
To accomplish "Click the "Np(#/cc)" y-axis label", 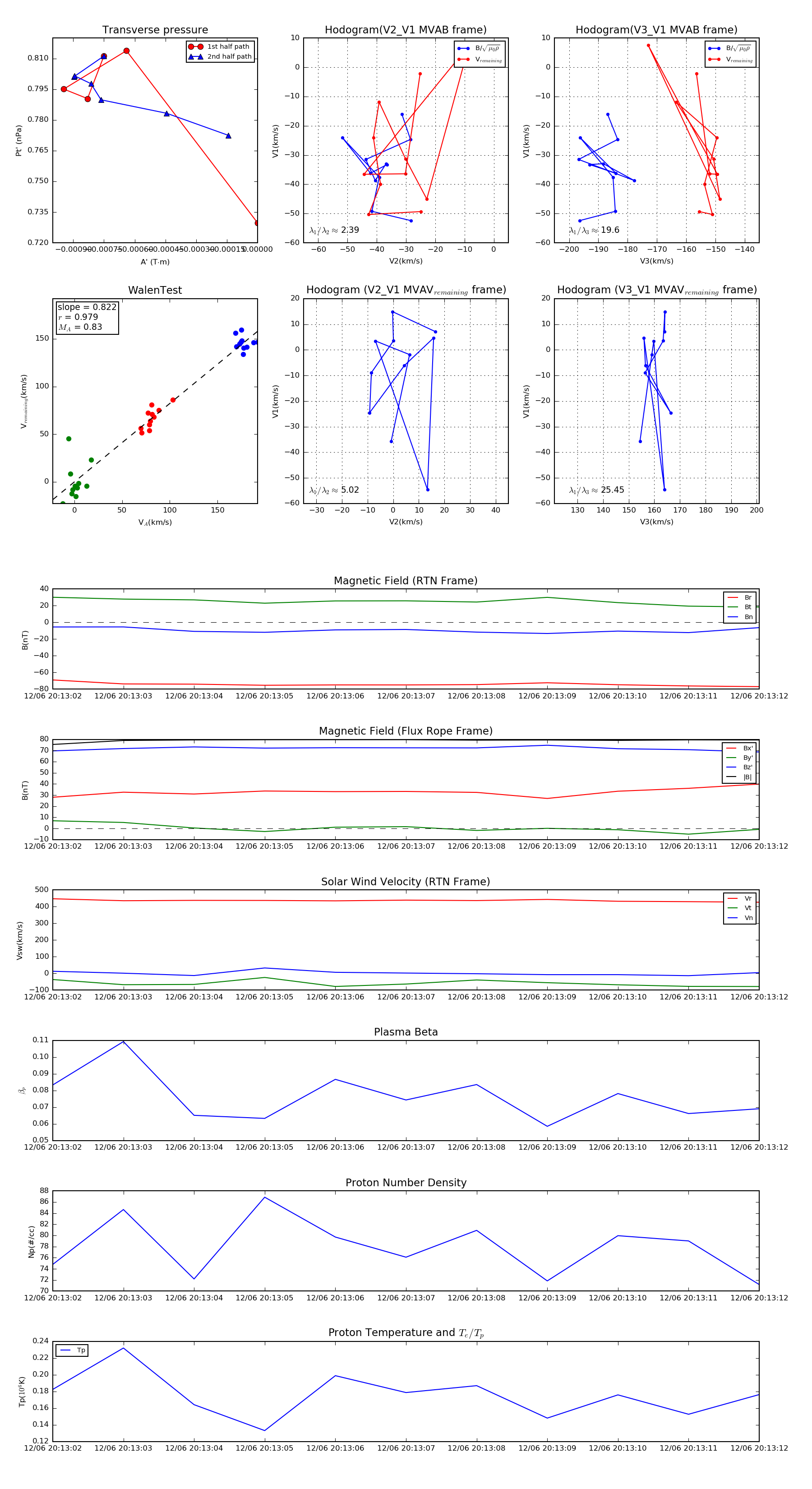I will (x=31, y=1242).
